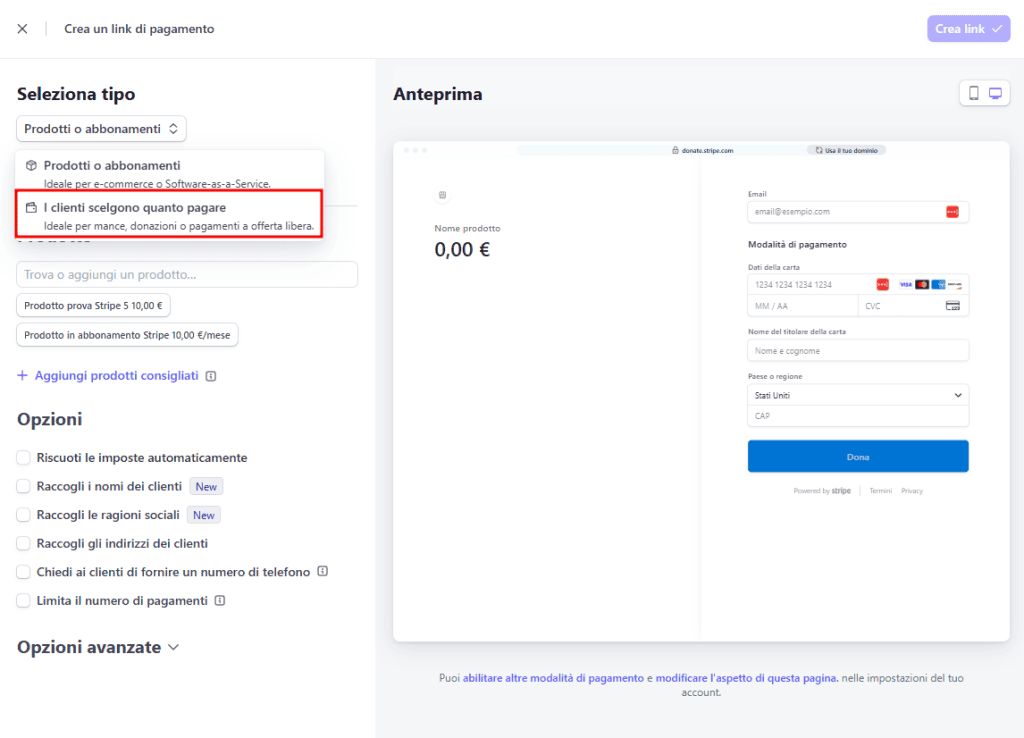Open the Stati Uniti country dropdown

coord(857,395)
